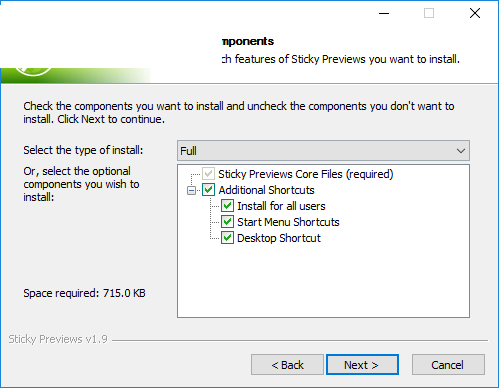Select the Full install type combo box
Screen dimensions: 499x388
[323, 151]
